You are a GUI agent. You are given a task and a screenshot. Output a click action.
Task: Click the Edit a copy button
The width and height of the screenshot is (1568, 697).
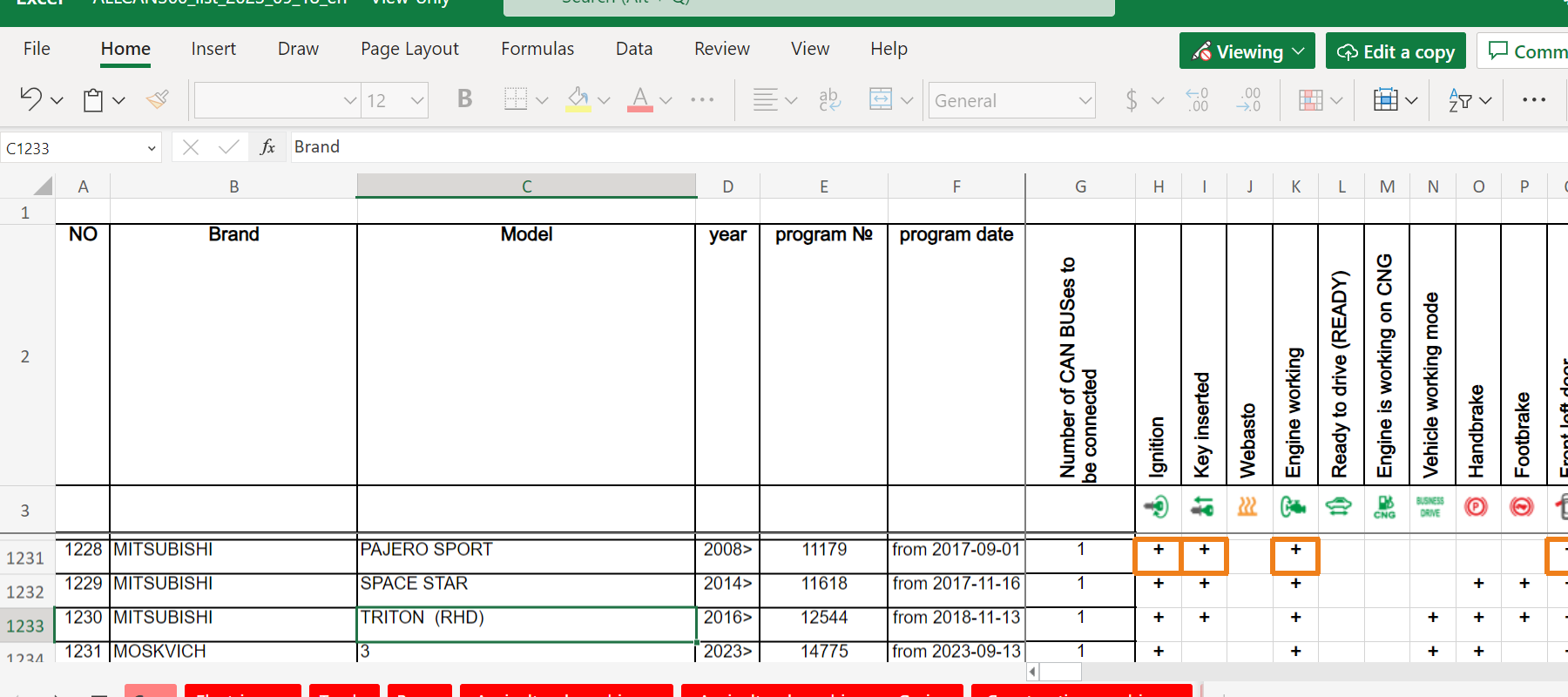click(x=1396, y=51)
